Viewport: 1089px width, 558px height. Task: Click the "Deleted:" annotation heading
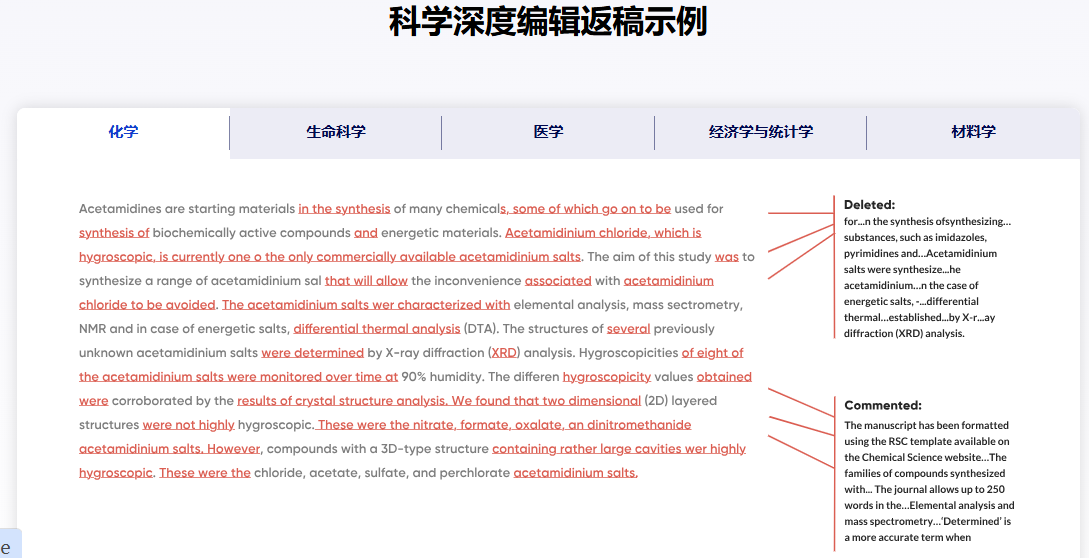point(869,205)
